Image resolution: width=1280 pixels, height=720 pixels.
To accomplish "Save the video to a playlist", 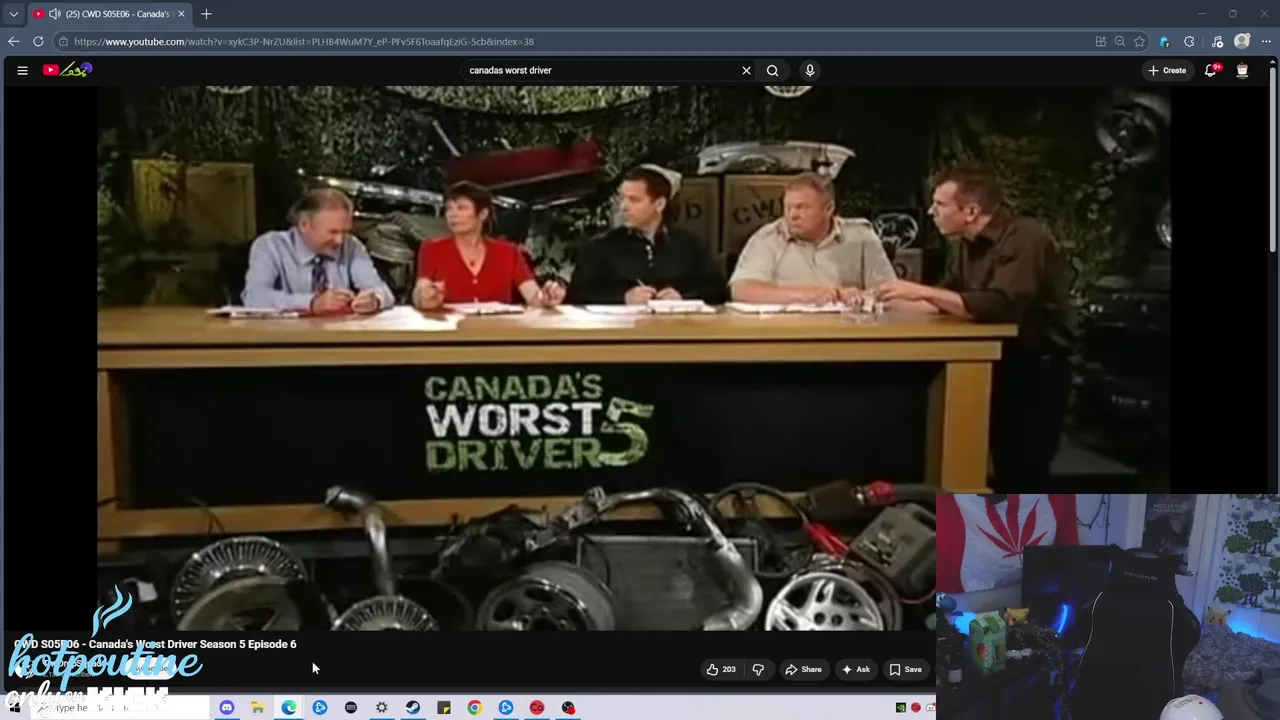I will coord(905,669).
